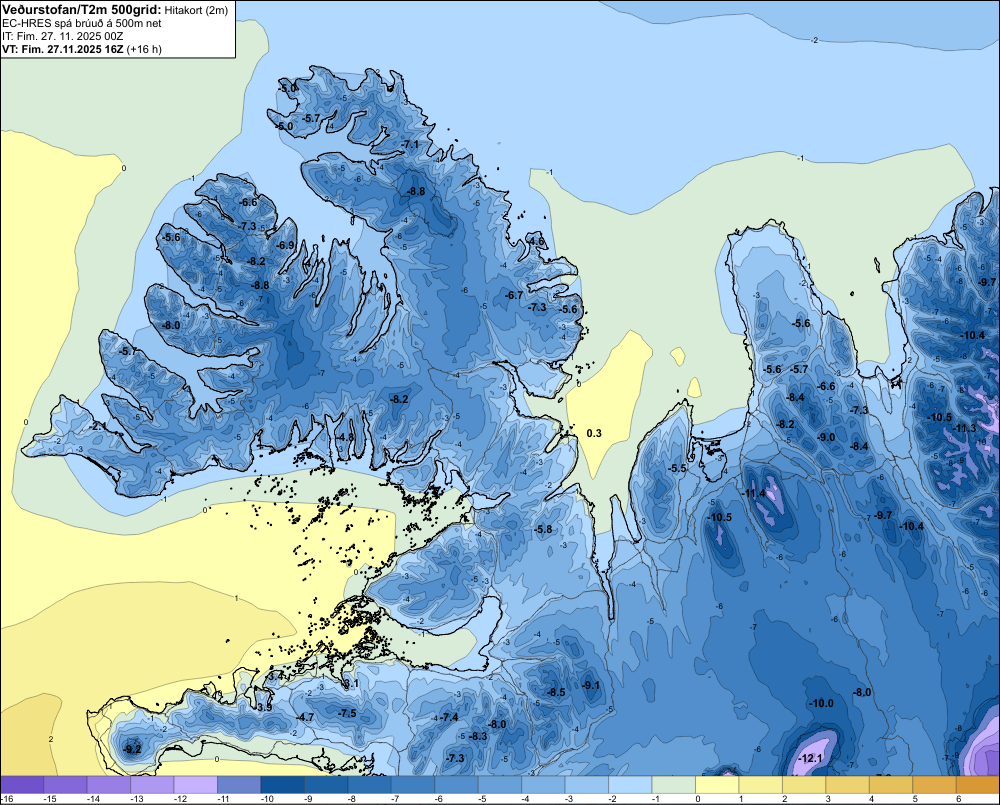Click the -5.8 temperature value
This screenshot has height=805, width=1000.
(x=543, y=529)
